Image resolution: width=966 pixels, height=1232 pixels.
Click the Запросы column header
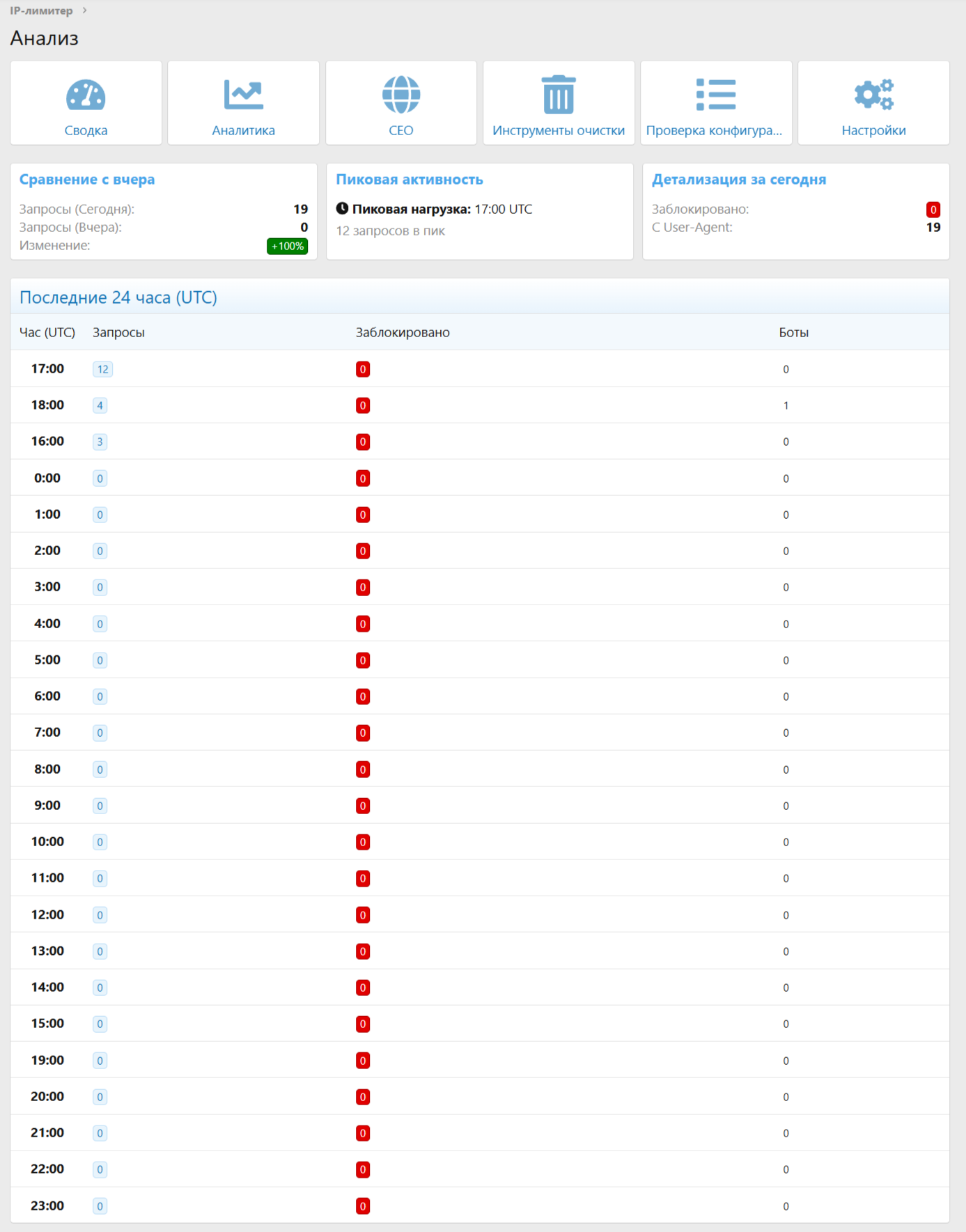[x=119, y=332]
